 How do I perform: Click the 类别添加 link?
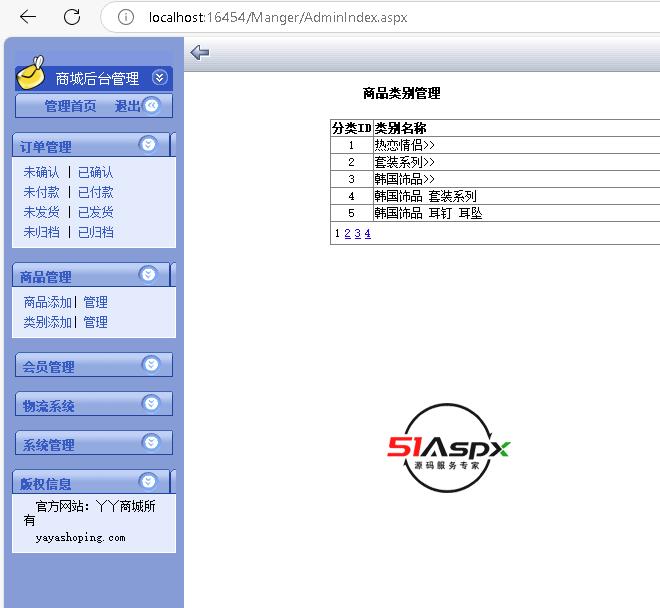click(48, 322)
